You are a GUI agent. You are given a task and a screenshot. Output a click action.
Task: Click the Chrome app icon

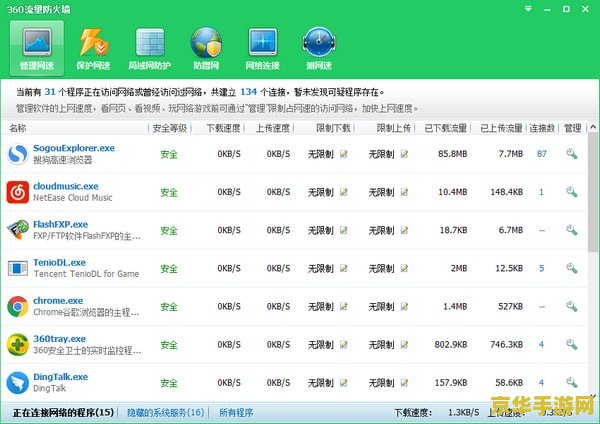(18, 307)
